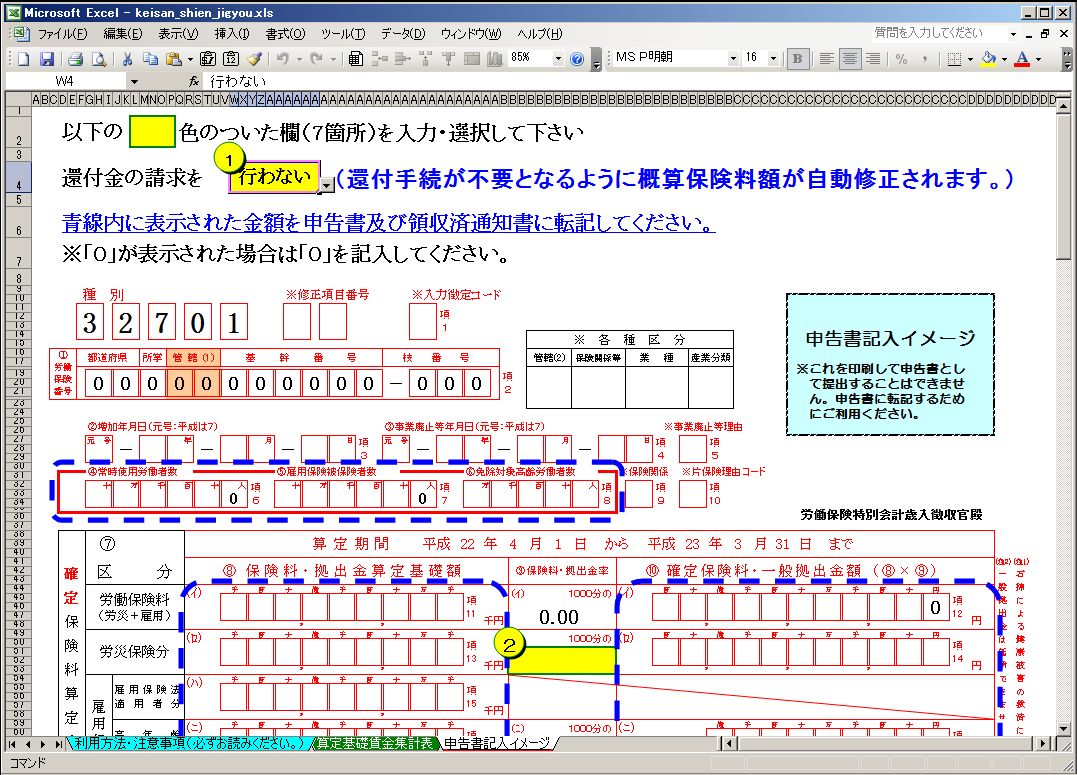
Task: Open ツール(T) menu
Action: click(343, 33)
